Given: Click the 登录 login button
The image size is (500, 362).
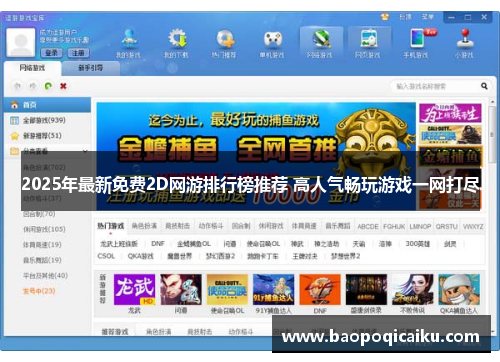Looking at the screenshot, I should (x=51, y=53).
